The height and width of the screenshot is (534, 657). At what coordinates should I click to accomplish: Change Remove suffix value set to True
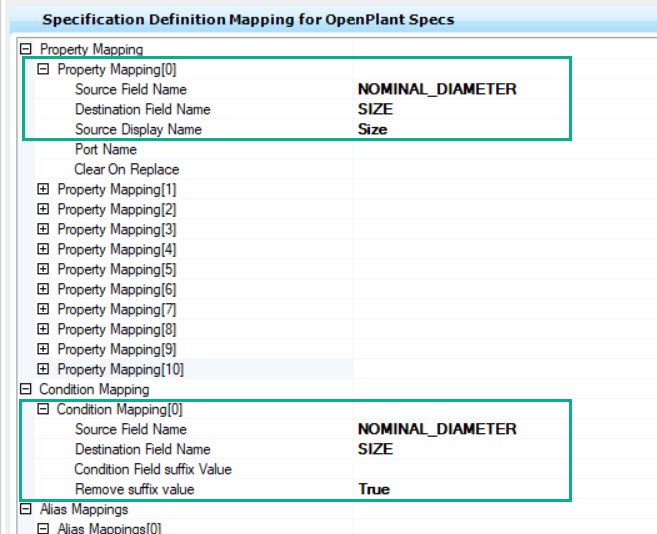pos(374,490)
